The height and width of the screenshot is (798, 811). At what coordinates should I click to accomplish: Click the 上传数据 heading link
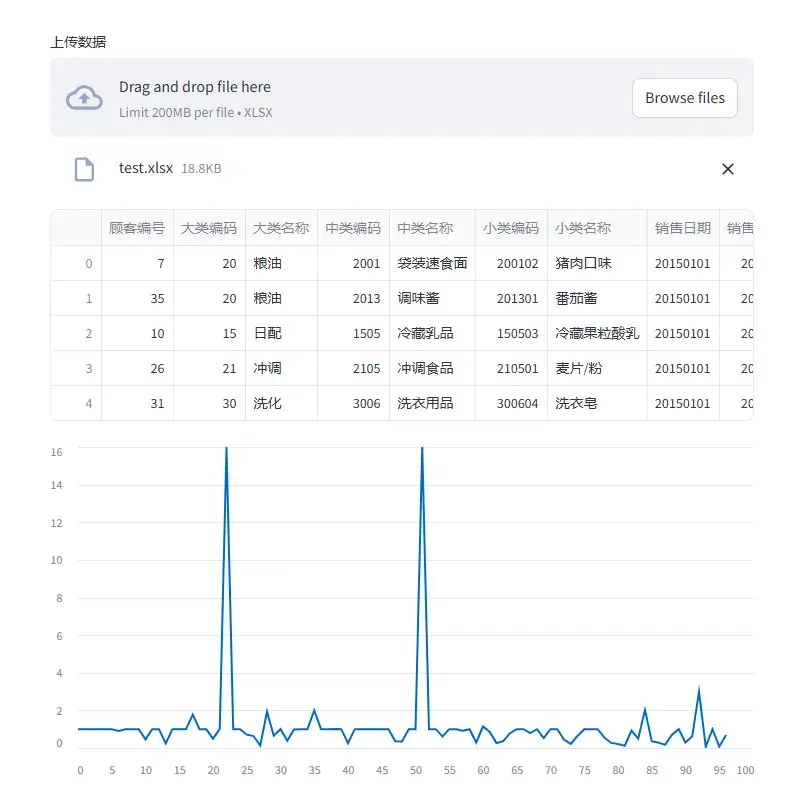[79, 42]
